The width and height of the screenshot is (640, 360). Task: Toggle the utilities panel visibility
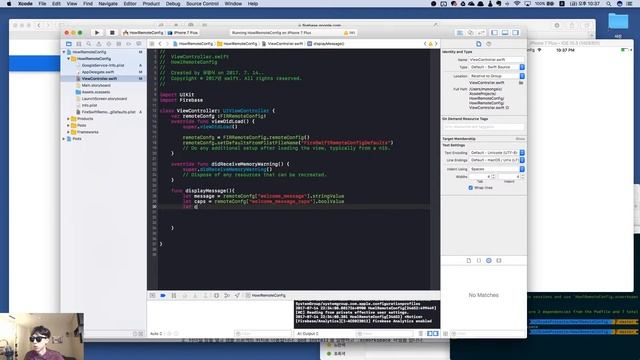[516, 33]
